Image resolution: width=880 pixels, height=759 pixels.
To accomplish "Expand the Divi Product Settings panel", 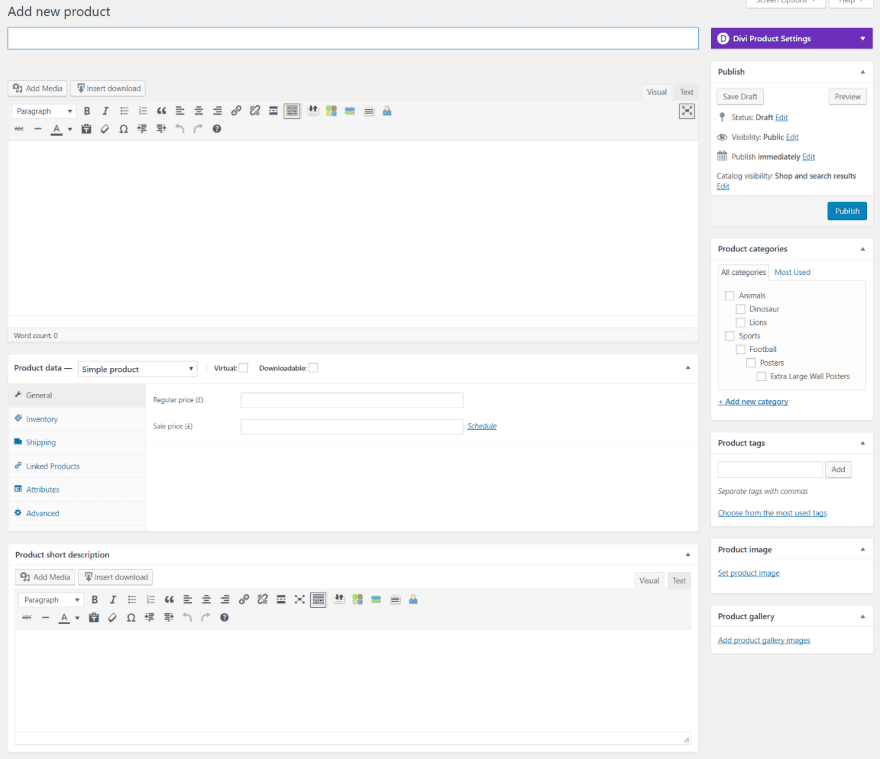I will pyautogui.click(x=863, y=39).
